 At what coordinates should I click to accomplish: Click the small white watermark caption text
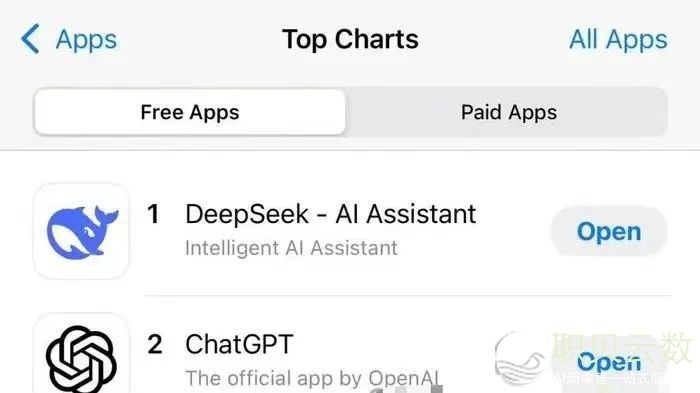coord(611,378)
